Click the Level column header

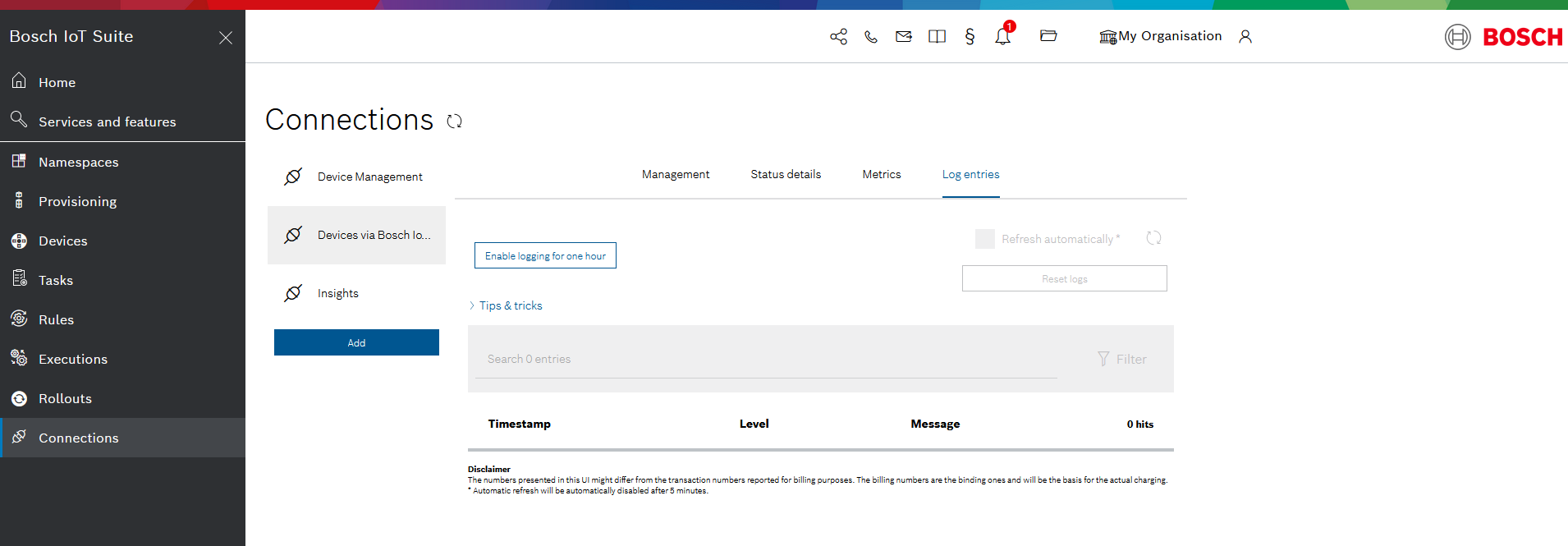coord(754,424)
